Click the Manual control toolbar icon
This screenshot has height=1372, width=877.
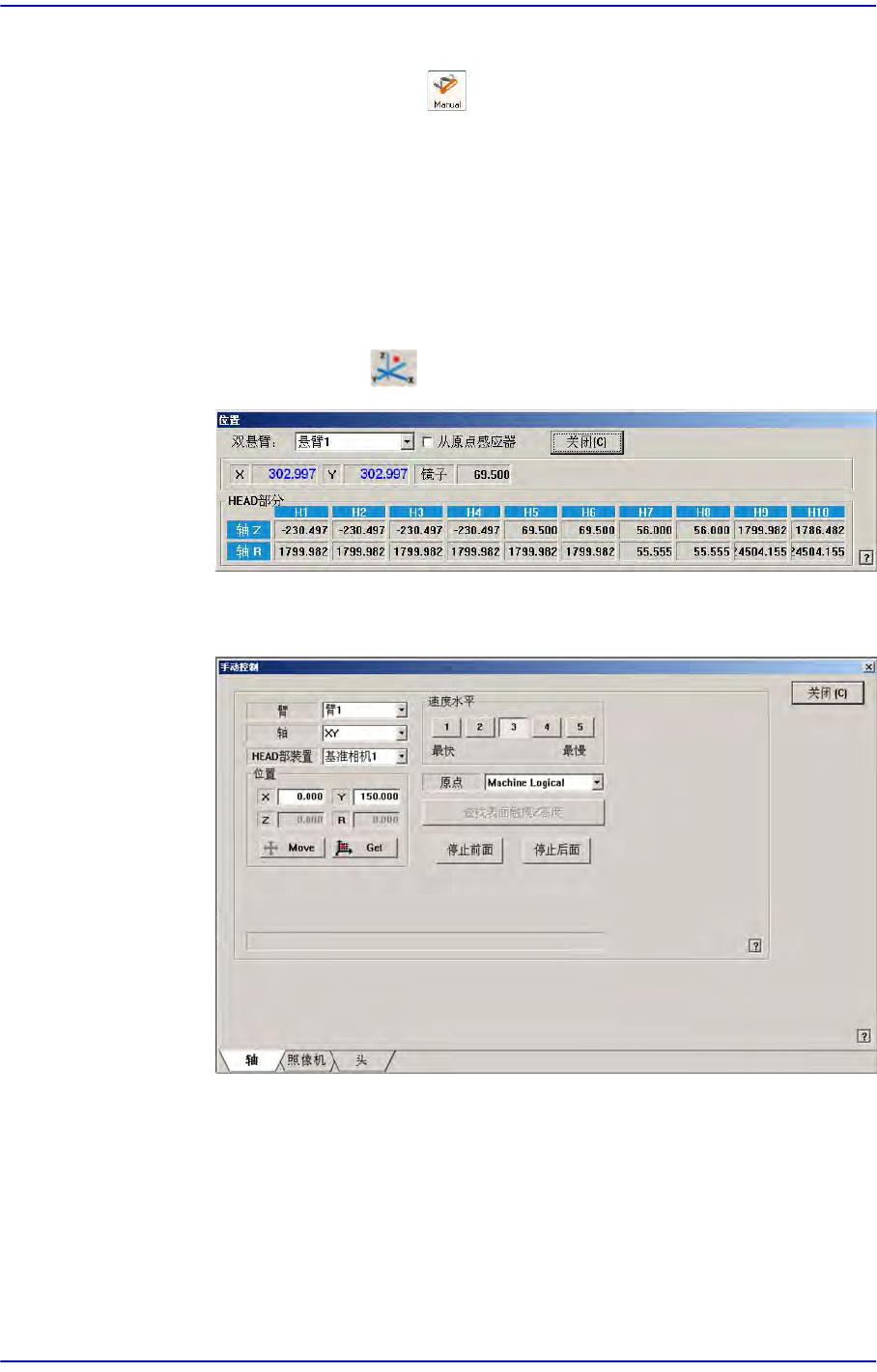(x=447, y=91)
